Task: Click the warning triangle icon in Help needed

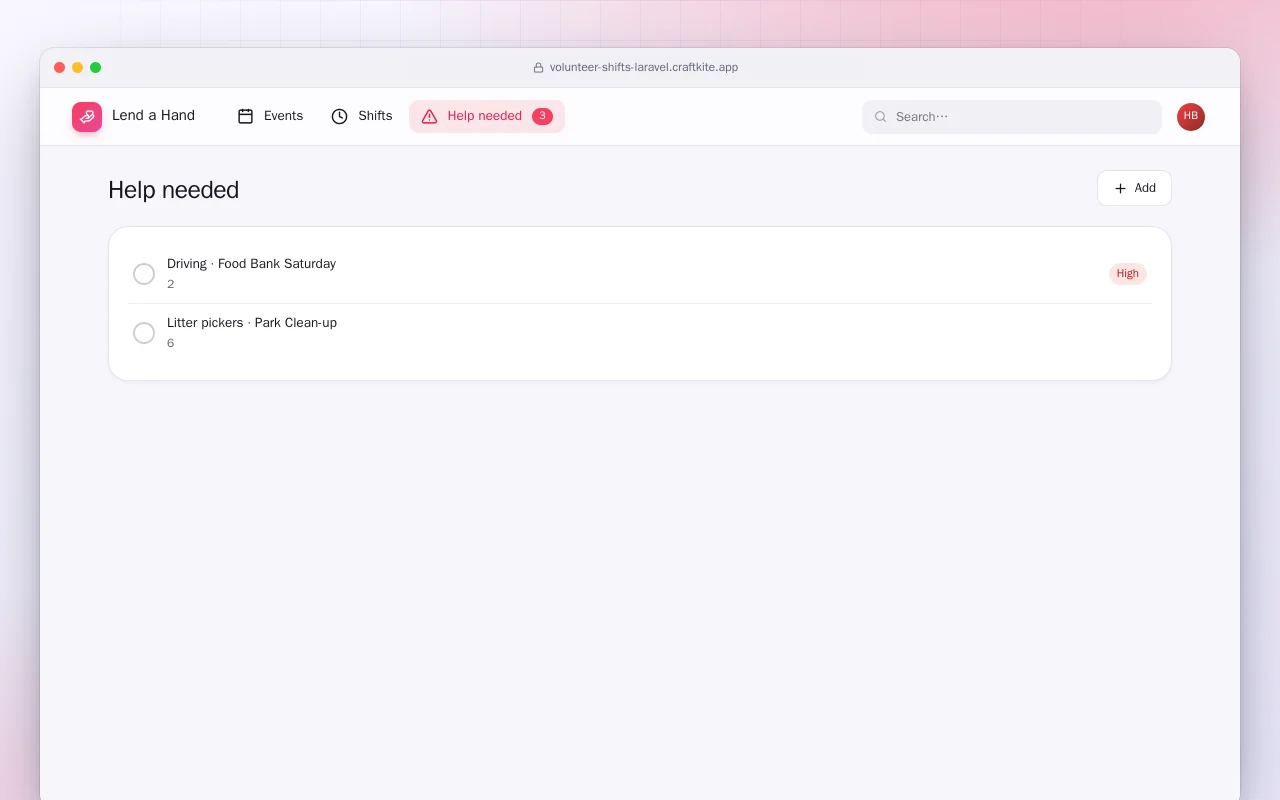Action: [430, 116]
